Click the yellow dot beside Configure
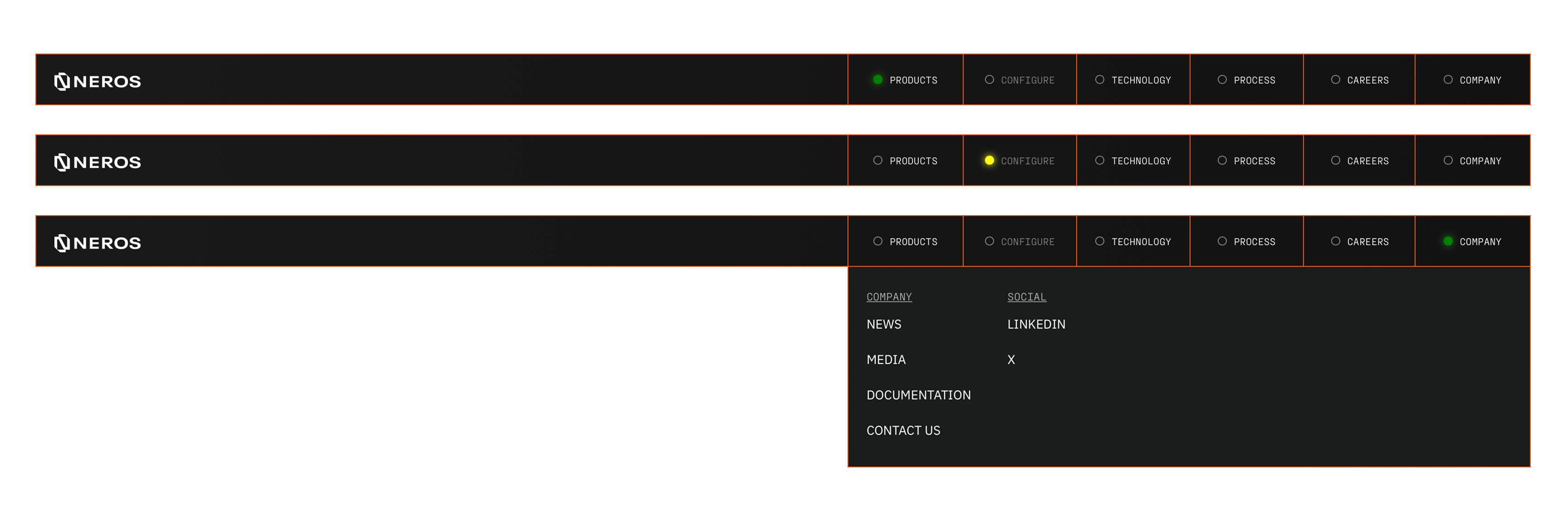Viewport: 1568px width, 521px height. click(x=989, y=160)
